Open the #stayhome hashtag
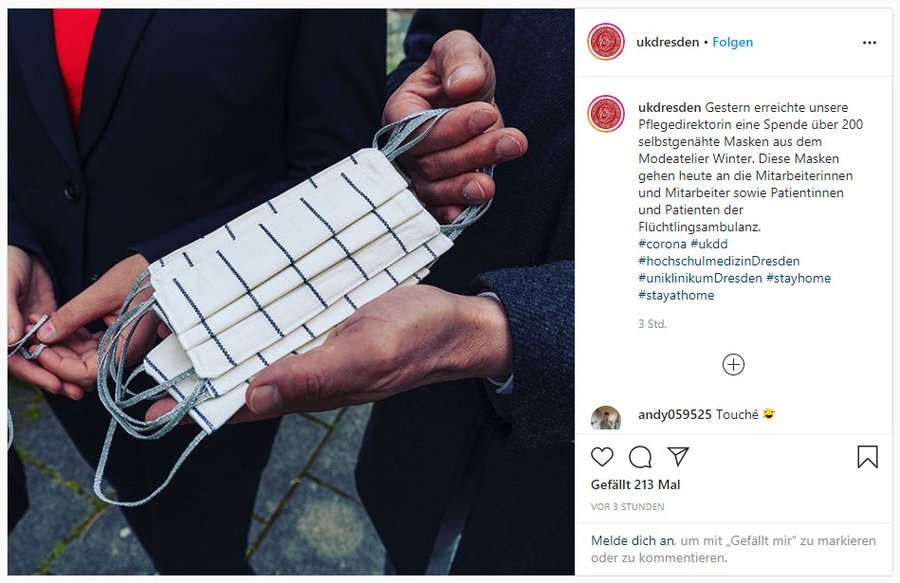 pos(798,278)
